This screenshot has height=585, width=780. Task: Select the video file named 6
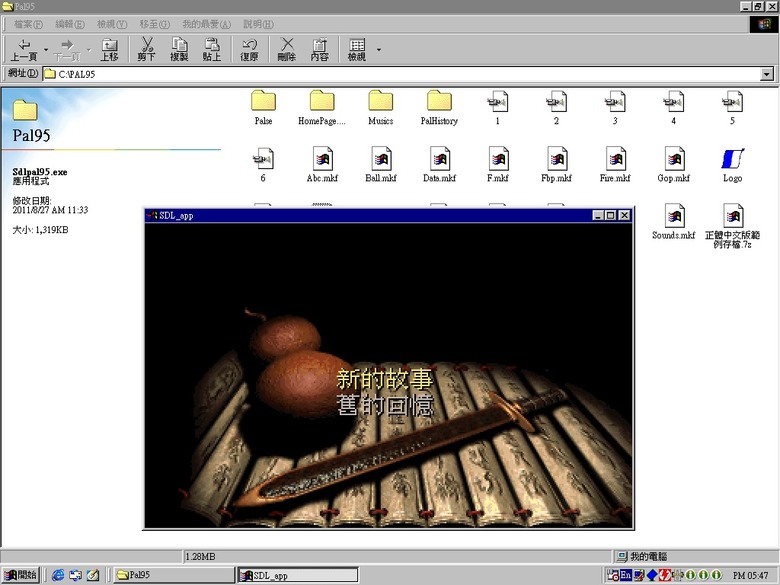click(x=263, y=158)
